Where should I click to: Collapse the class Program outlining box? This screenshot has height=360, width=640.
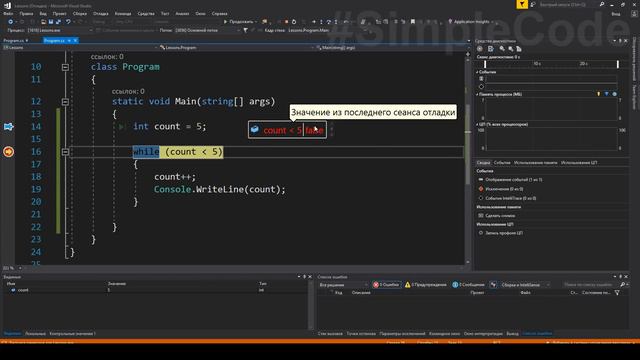pyautogui.click(x=65, y=67)
